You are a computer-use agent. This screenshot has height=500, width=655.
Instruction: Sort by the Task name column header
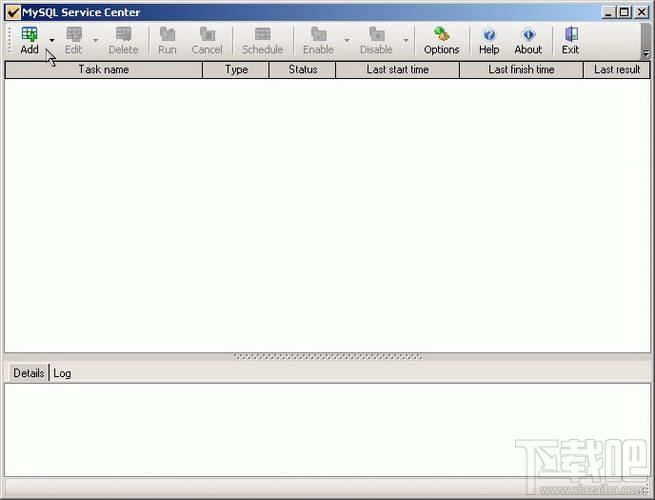(x=104, y=70)
